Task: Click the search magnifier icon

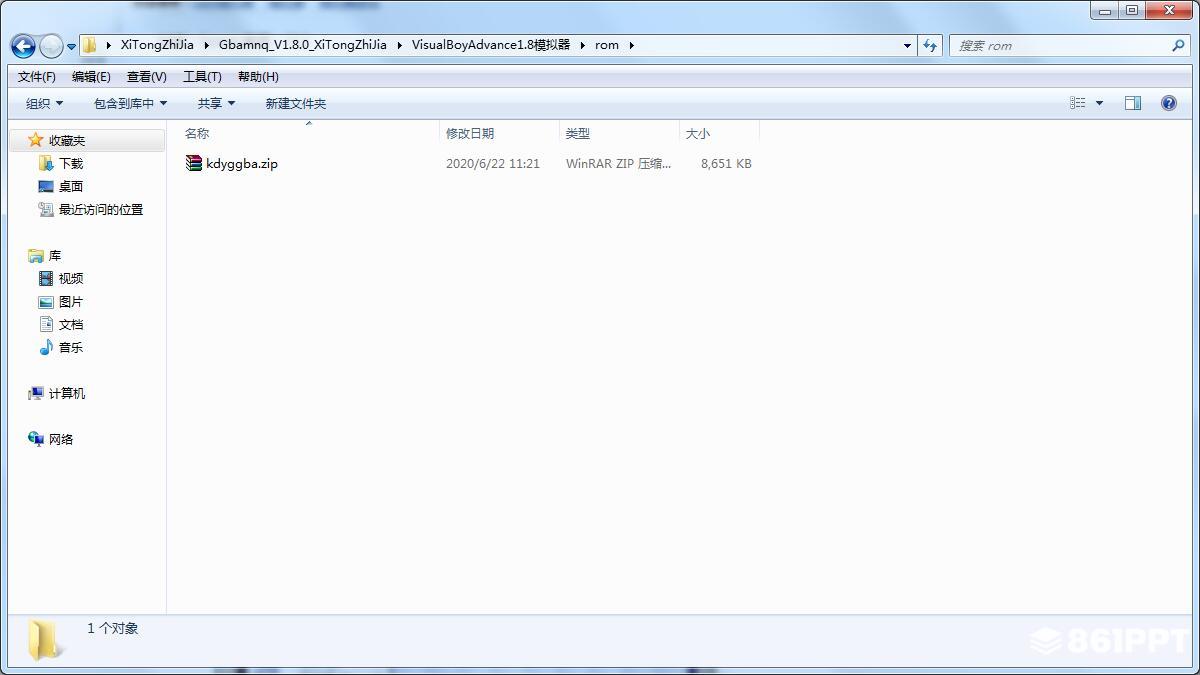Action: point(1178,45)
